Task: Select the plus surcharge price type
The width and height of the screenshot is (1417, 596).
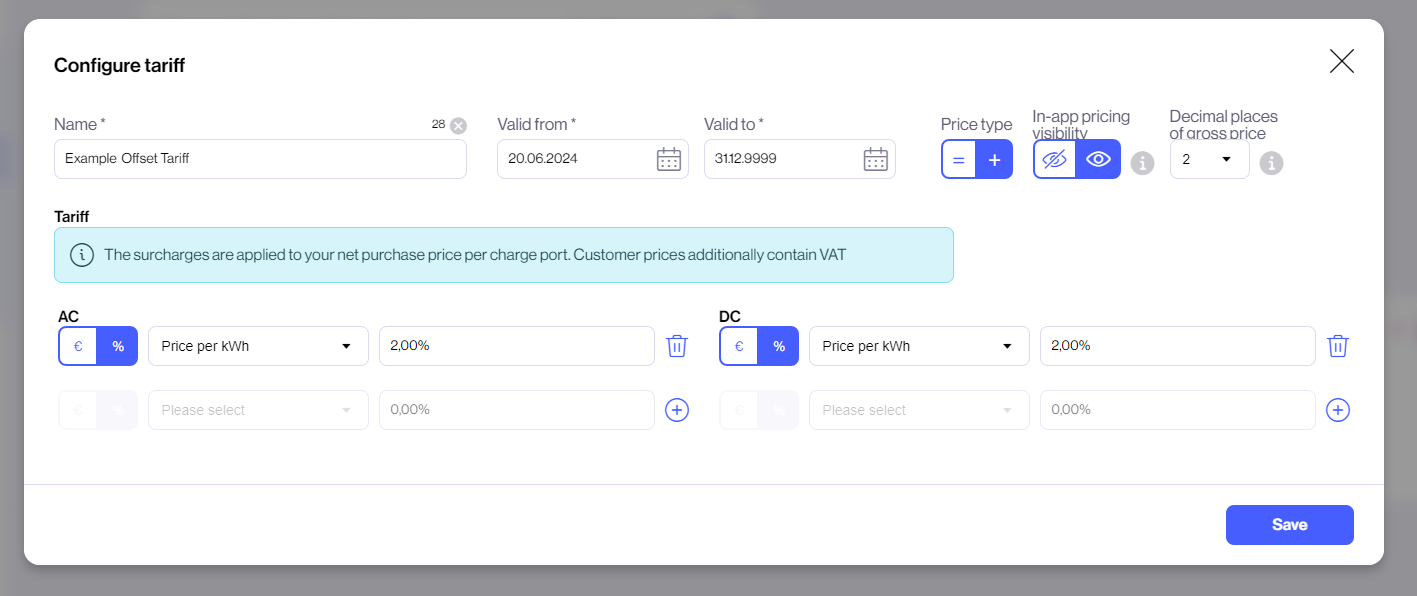Action: (994, 160)
